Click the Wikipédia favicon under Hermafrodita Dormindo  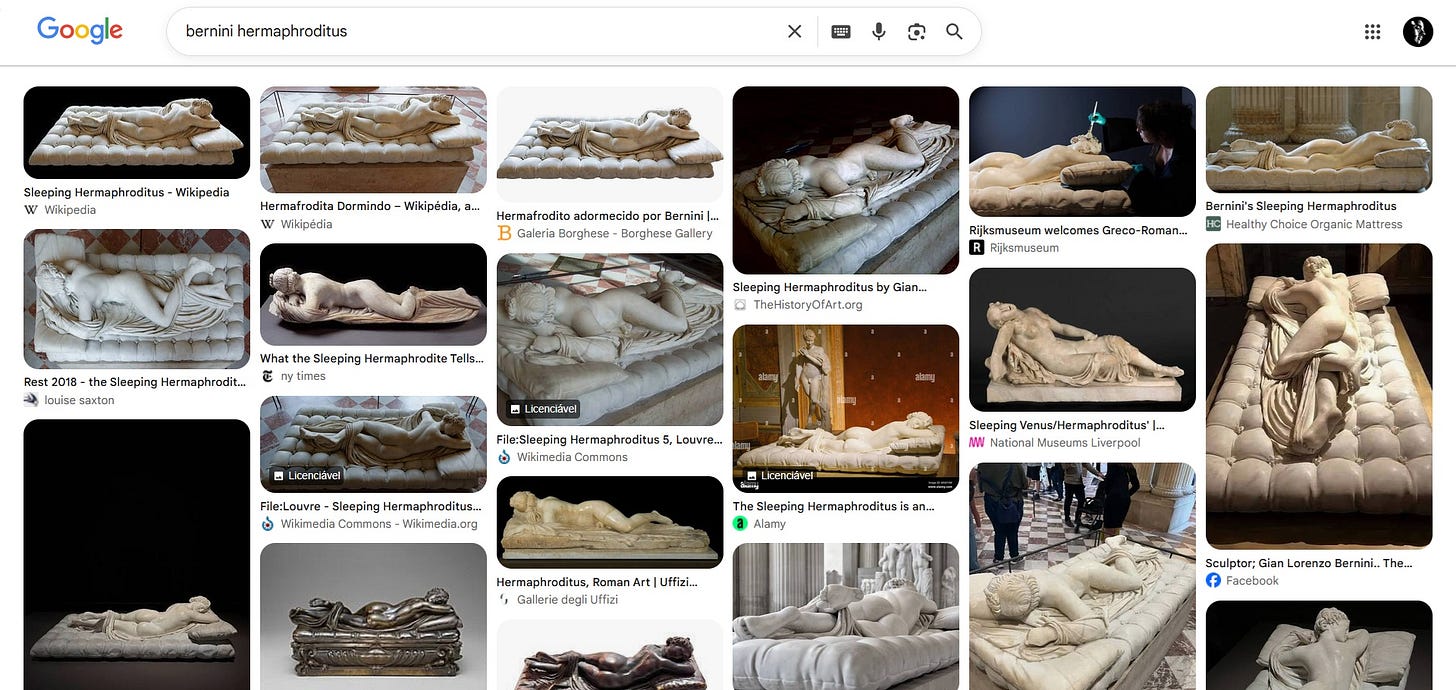267,224
